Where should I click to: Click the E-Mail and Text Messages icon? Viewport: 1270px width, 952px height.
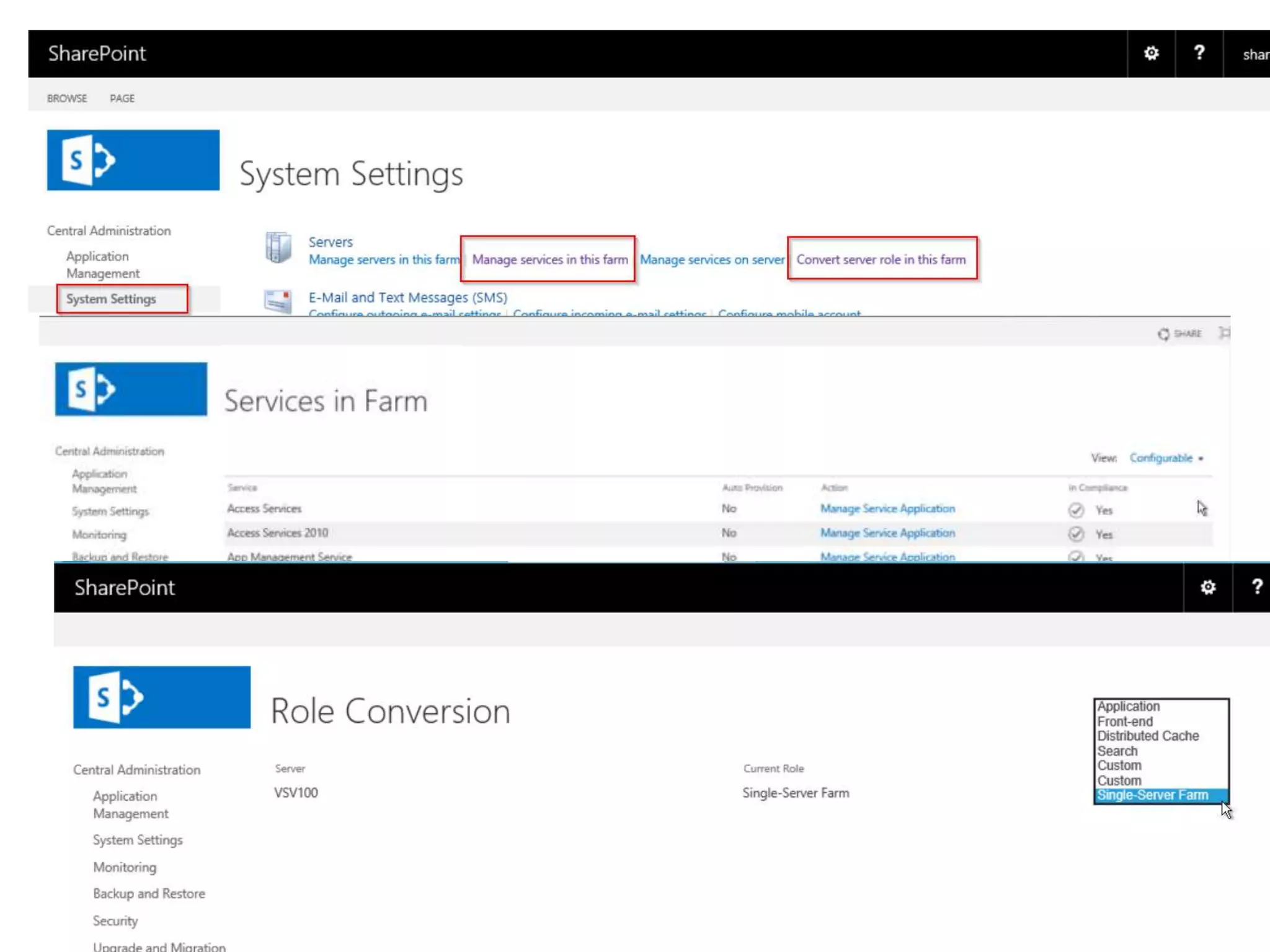[x=278, y=301]
